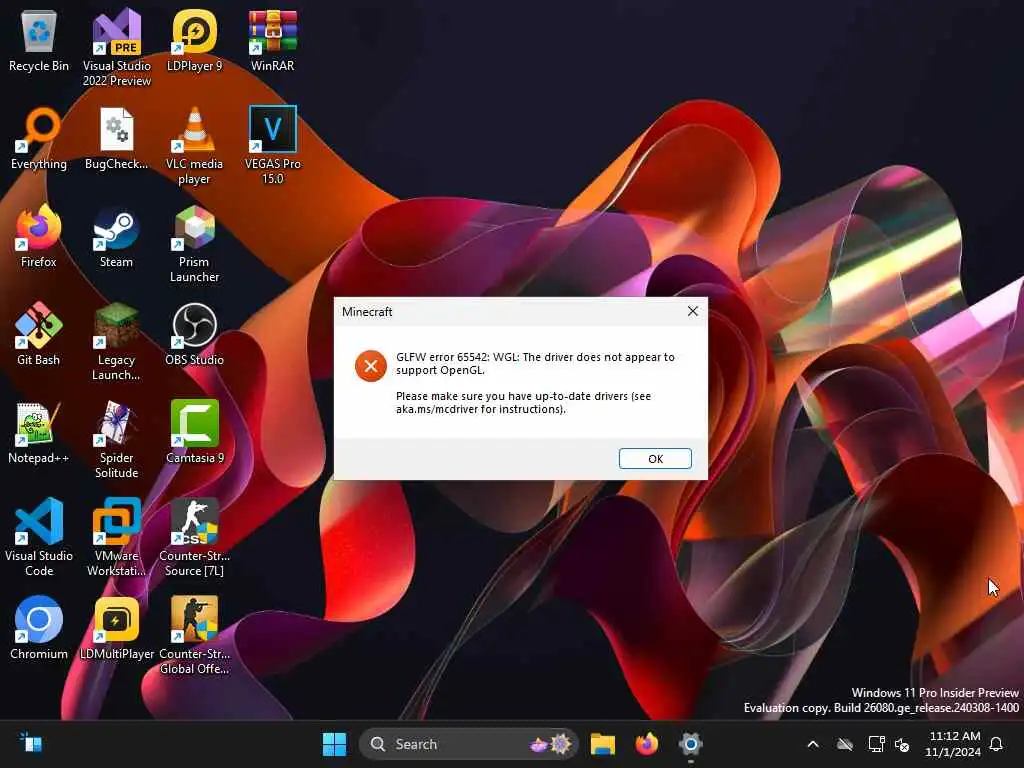Select Counter-Strike Global Offensive icon
Viewport: 1024px width, 768px height.
195,636
